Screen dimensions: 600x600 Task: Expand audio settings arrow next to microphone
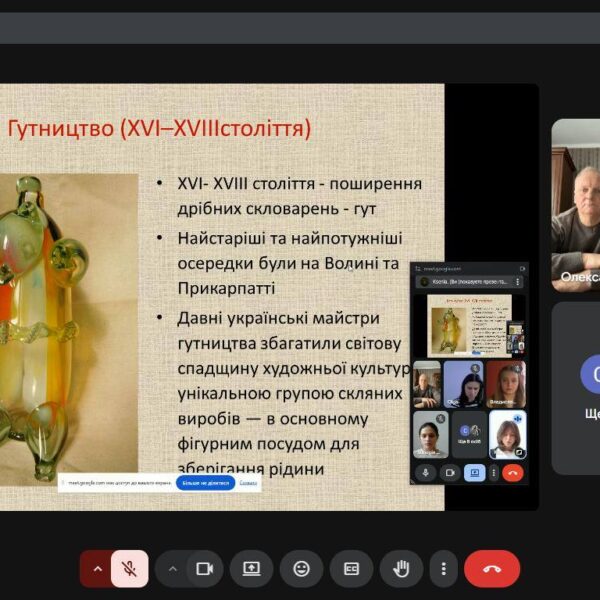pos(96,568)
